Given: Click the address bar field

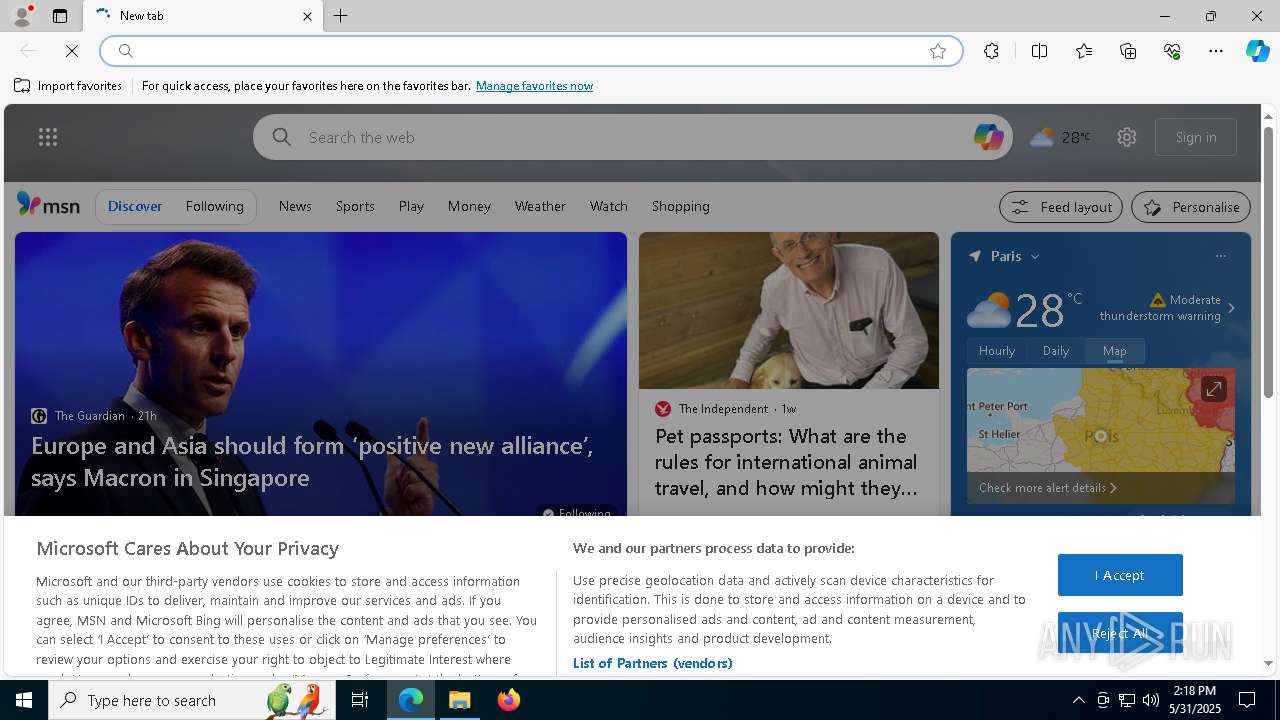Looking at the screenshot, I should tap(531, 51).
